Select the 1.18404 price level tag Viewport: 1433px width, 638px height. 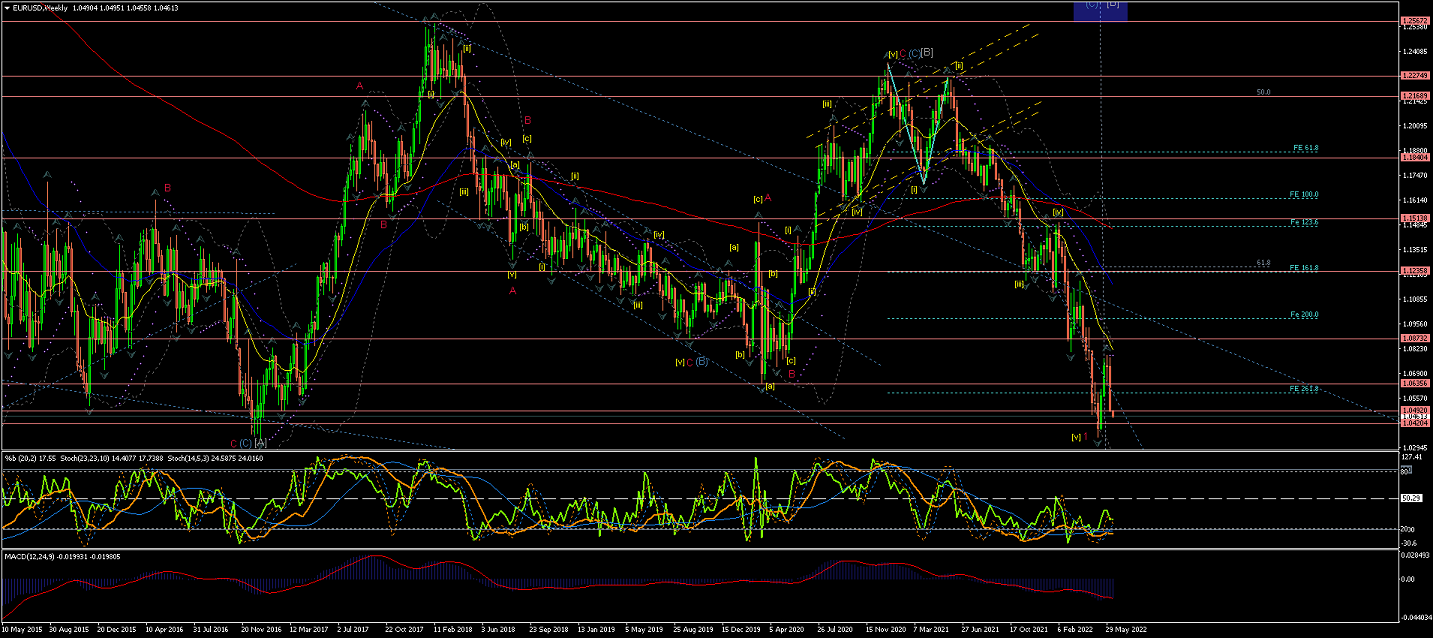point(1414,157)
